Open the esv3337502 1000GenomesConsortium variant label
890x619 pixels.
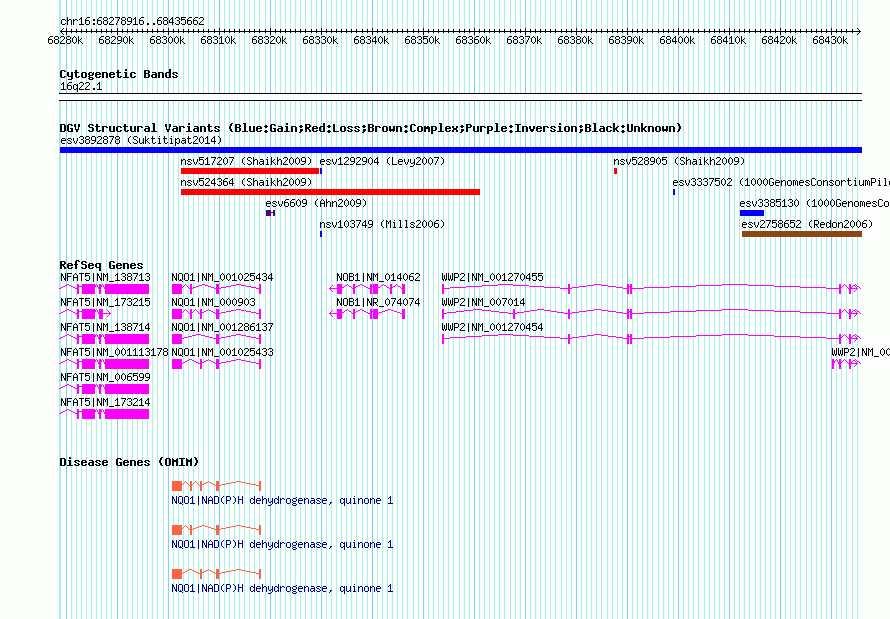781,183
